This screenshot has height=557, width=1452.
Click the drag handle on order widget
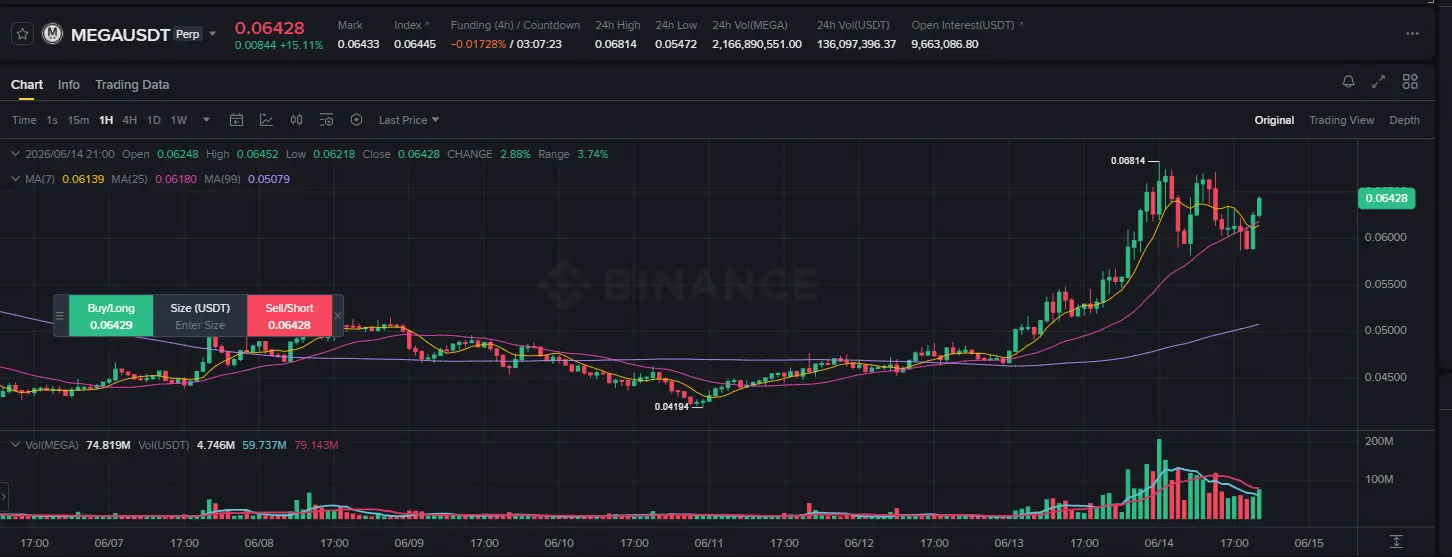tap(60, 316)
